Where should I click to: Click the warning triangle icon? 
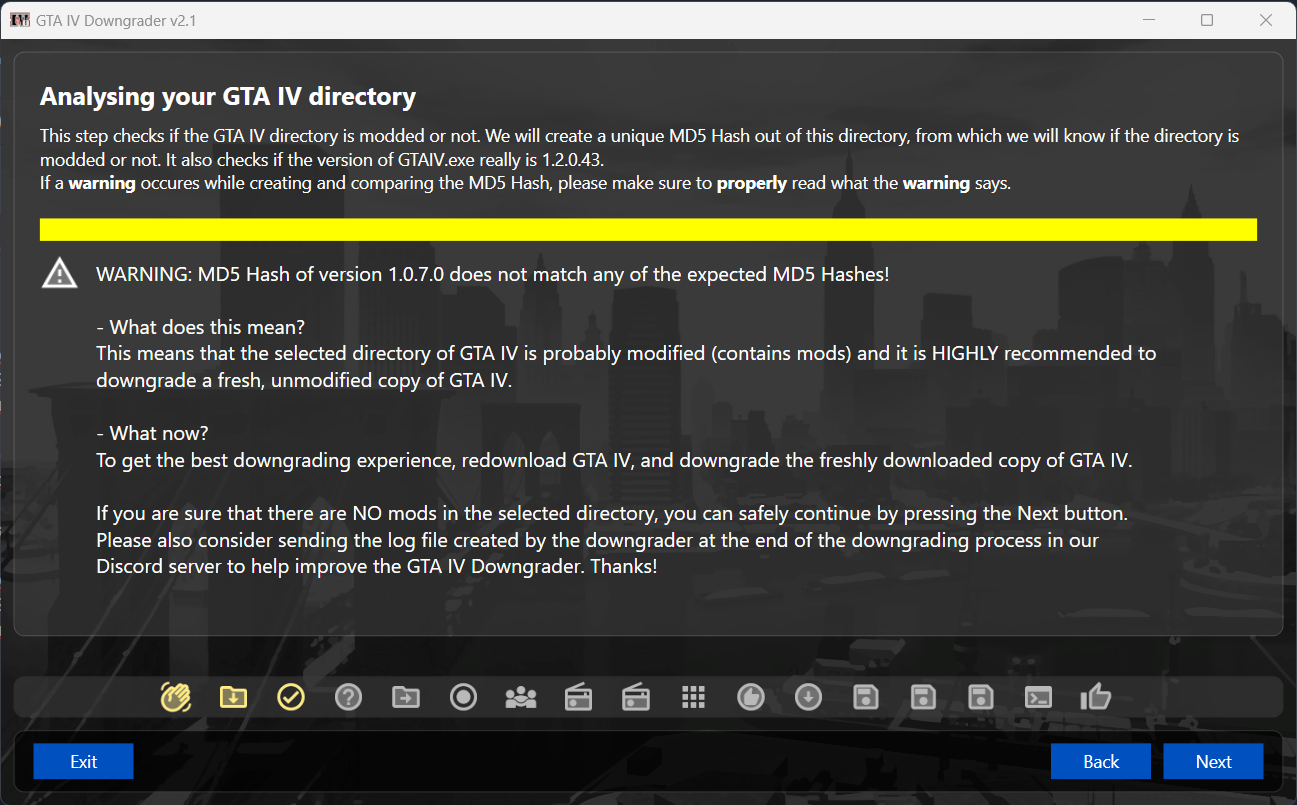point(60,272)
